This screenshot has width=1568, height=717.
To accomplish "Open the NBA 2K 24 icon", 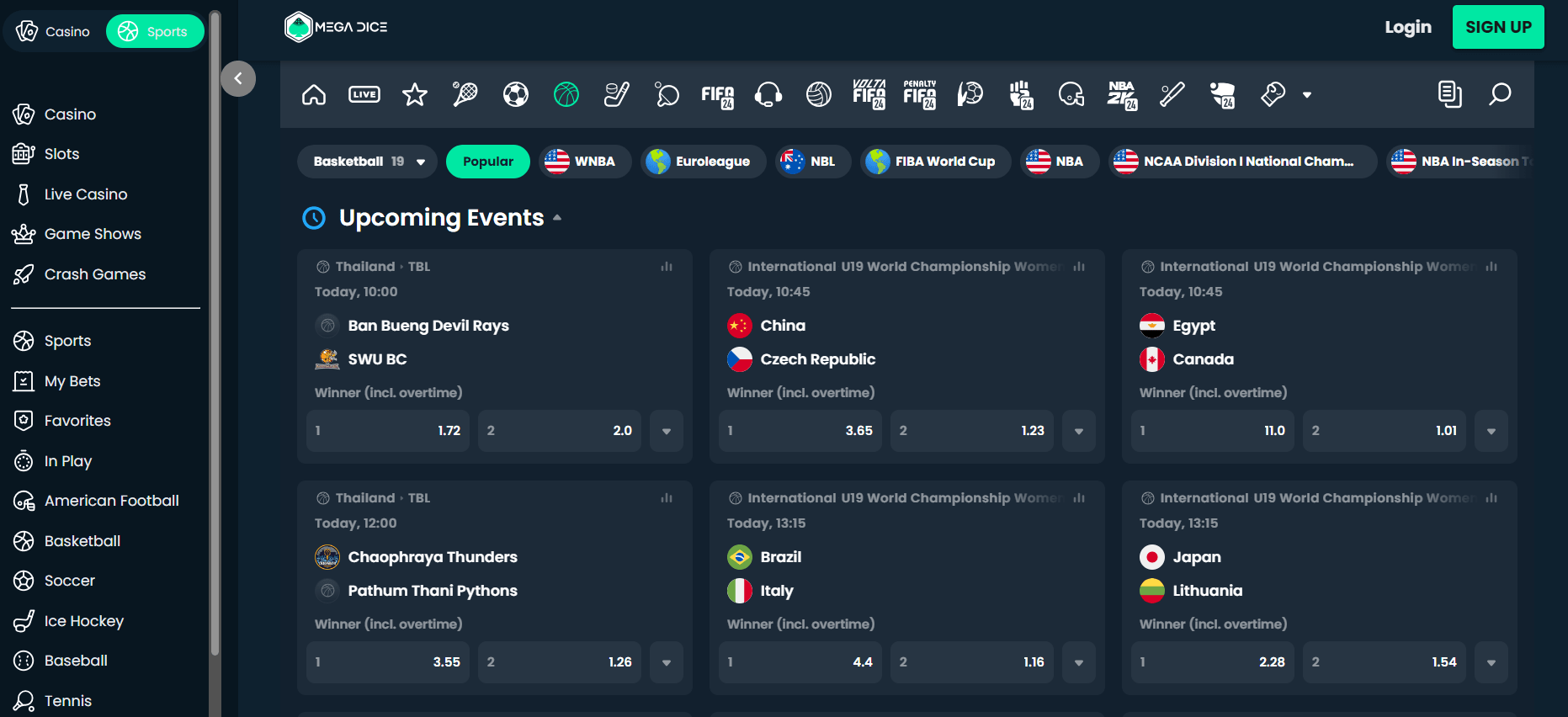I will pyautogui.click(x=1122, y=95).
